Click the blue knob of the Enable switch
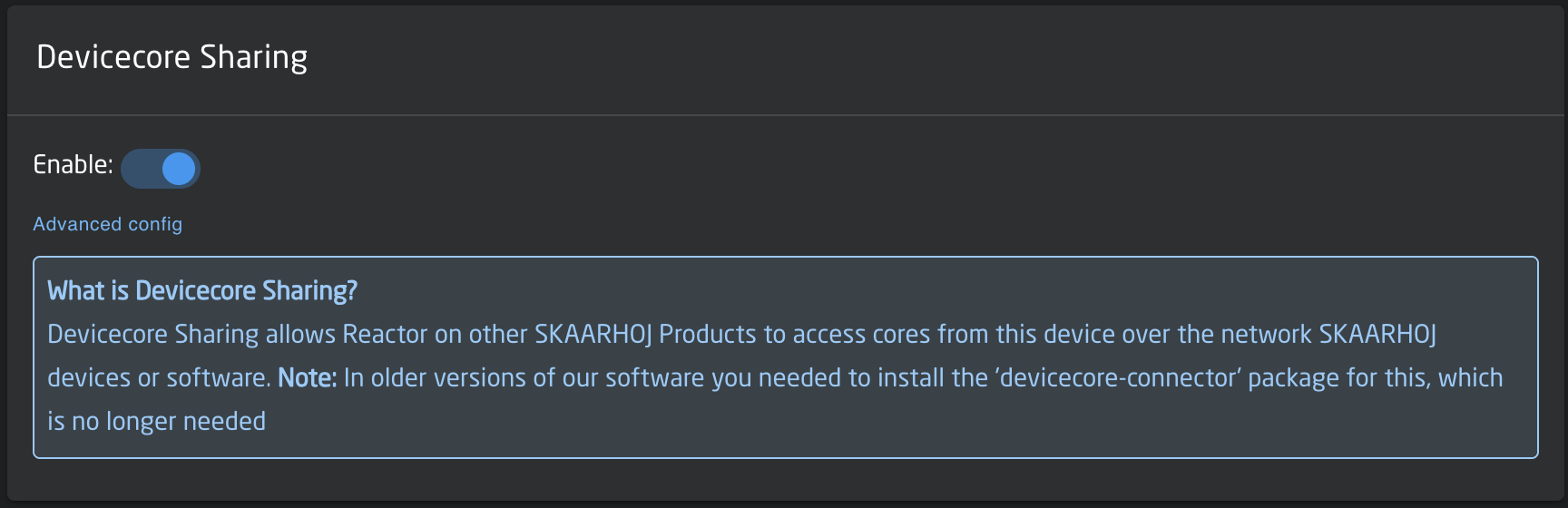1568x508 pixels. 179,169
